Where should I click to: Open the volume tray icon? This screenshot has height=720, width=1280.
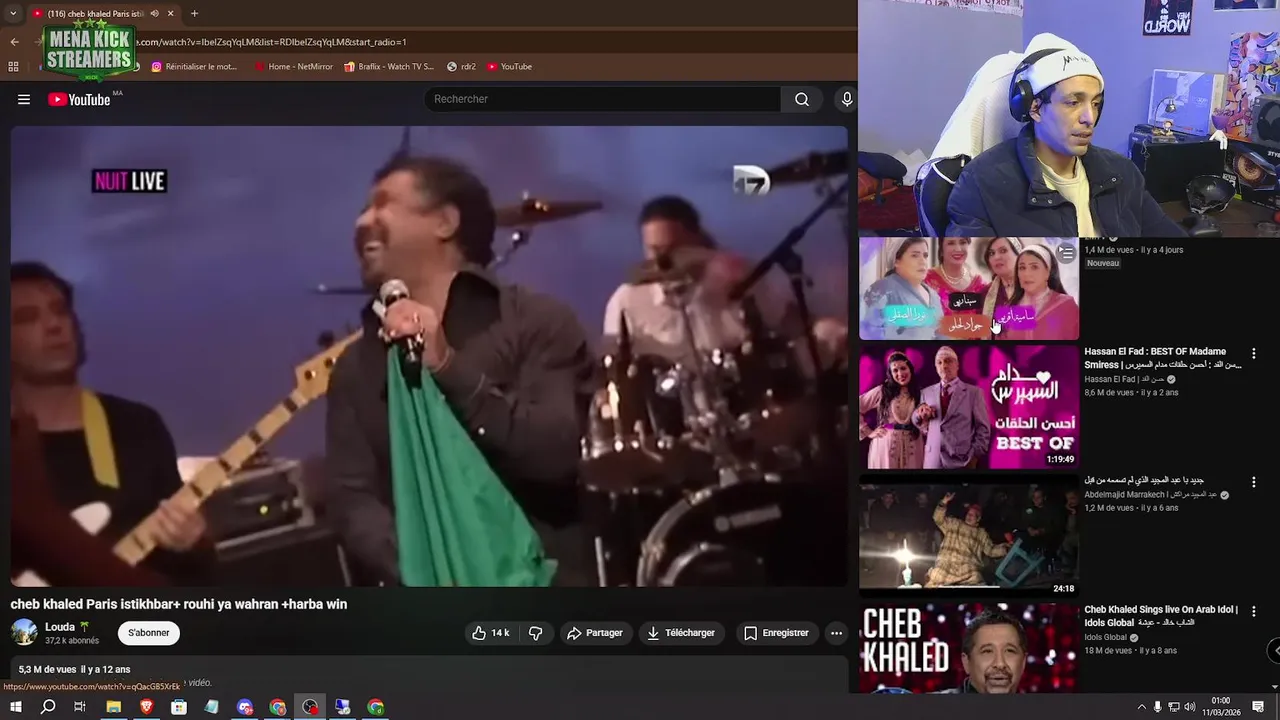pos(1190,707)
